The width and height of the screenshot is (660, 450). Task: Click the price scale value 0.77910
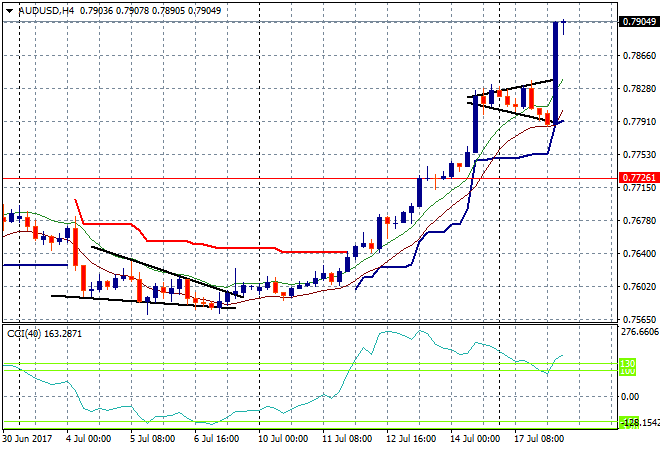click(x=639, y=122)
